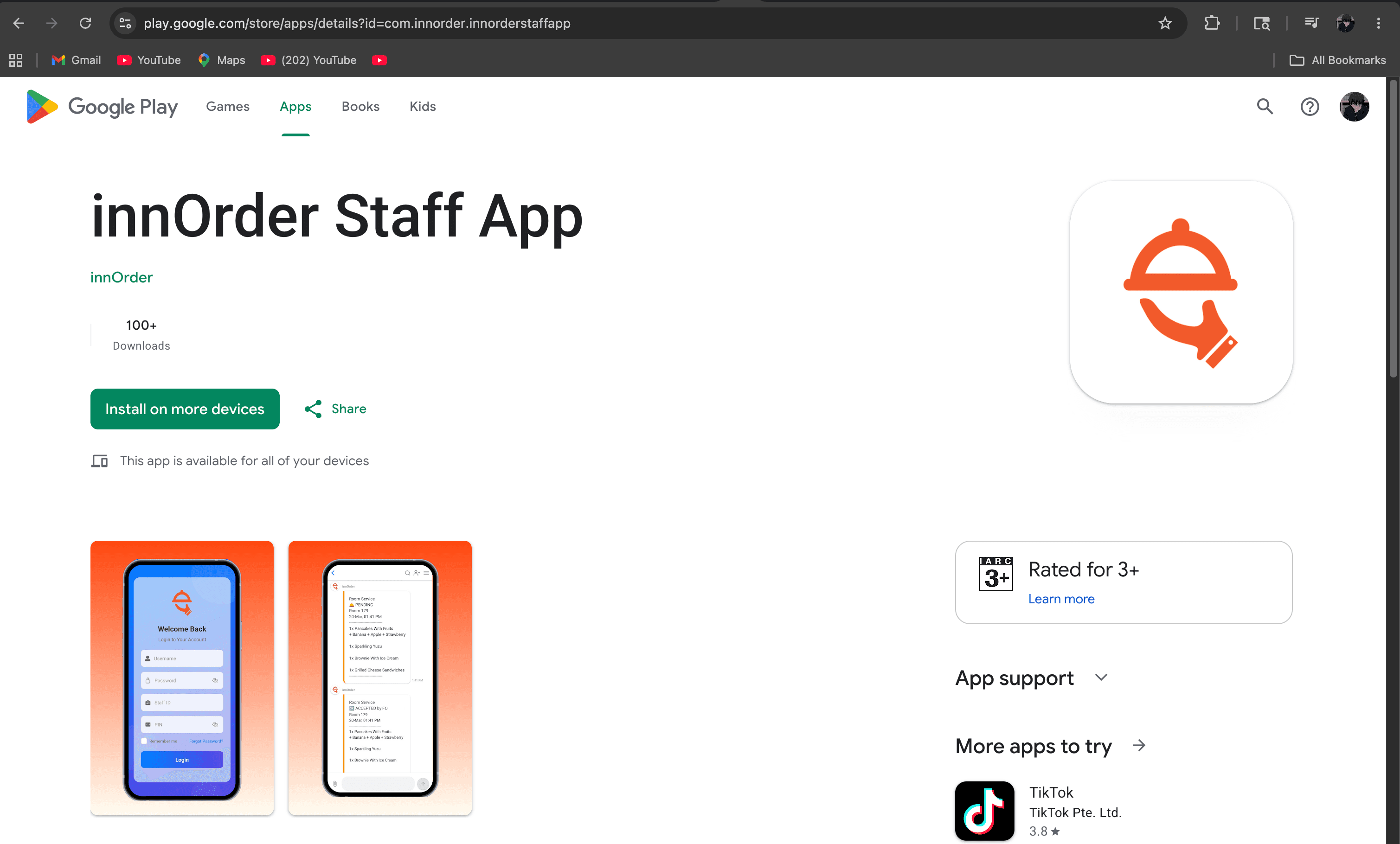The image size is (1400, 844).
Task: Open the YouTube bookmark
Action: (x=149, y=60)
